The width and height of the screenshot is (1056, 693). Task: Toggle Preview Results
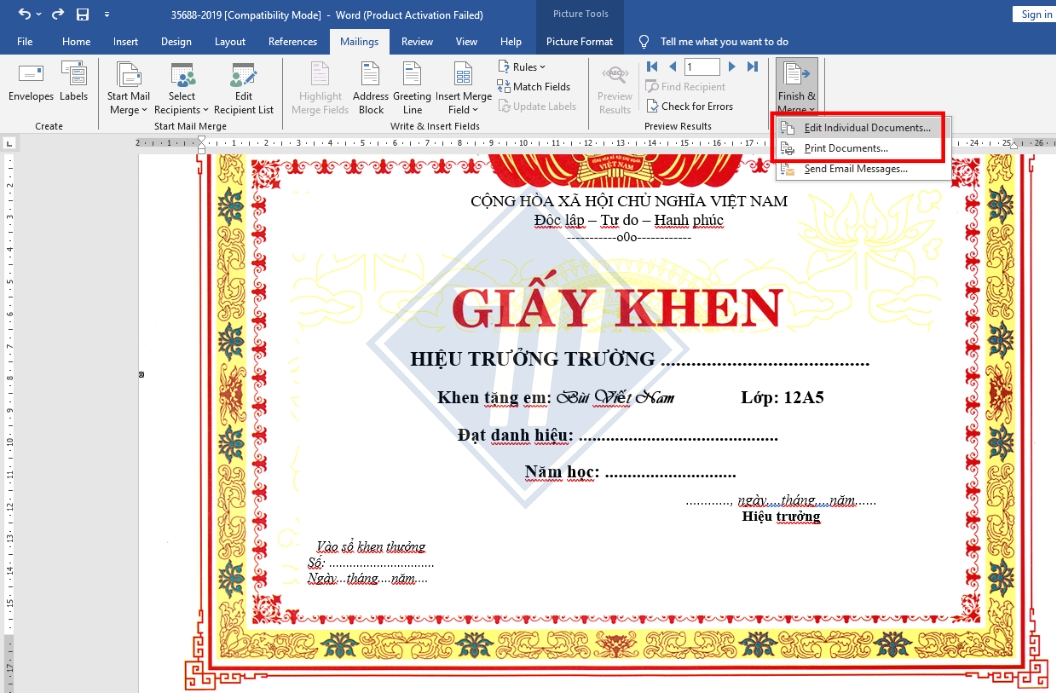click(614, 90)
